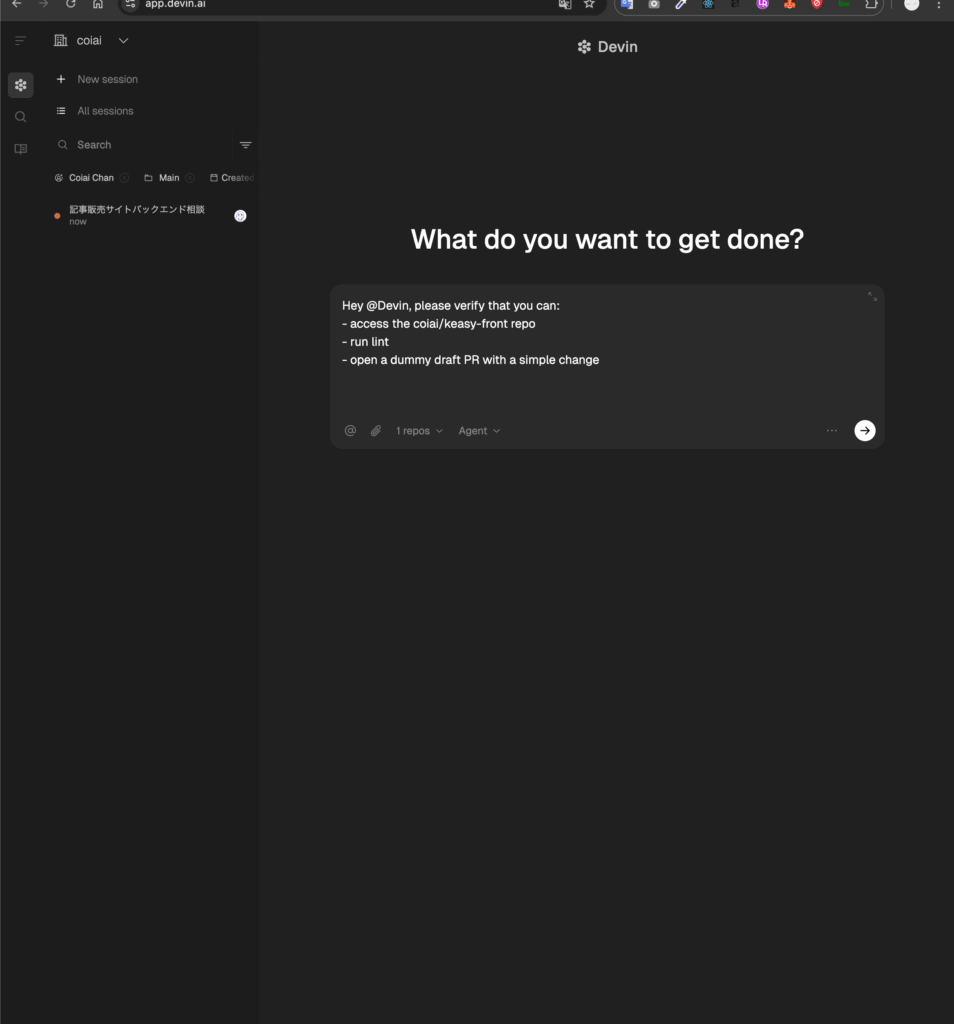This screenshot has width=954, height=1024.
Task: Open the Devin sessions icon in the left rail
Action: click(x=20, y=85)
